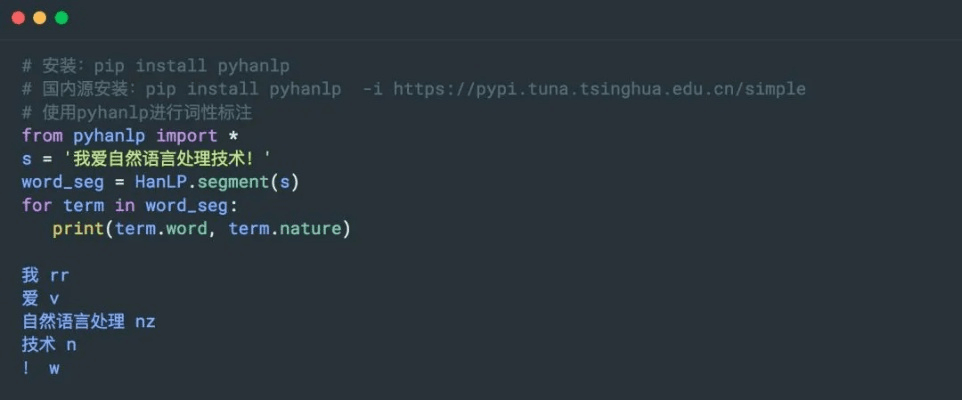Click the 'from' keyword in import line
Viewport: 962px width, 400px height.
click(42, 135)
